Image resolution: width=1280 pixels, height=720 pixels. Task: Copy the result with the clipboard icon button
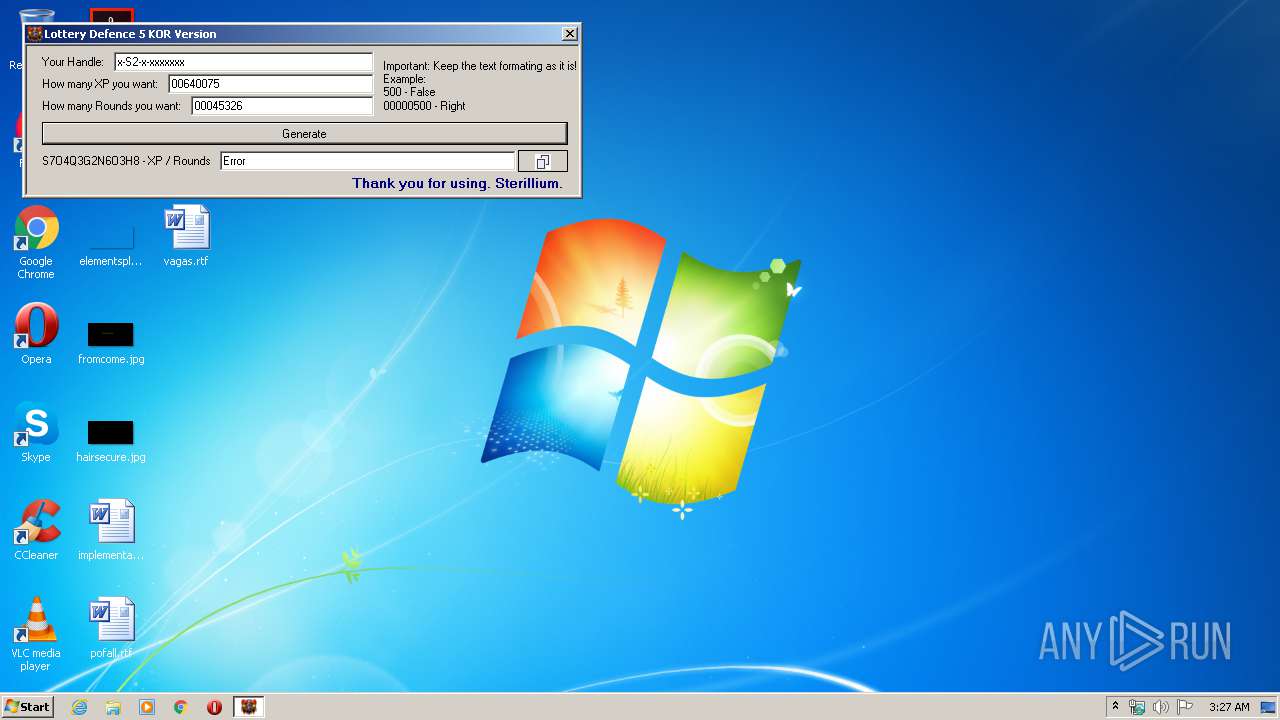point(542,161)
